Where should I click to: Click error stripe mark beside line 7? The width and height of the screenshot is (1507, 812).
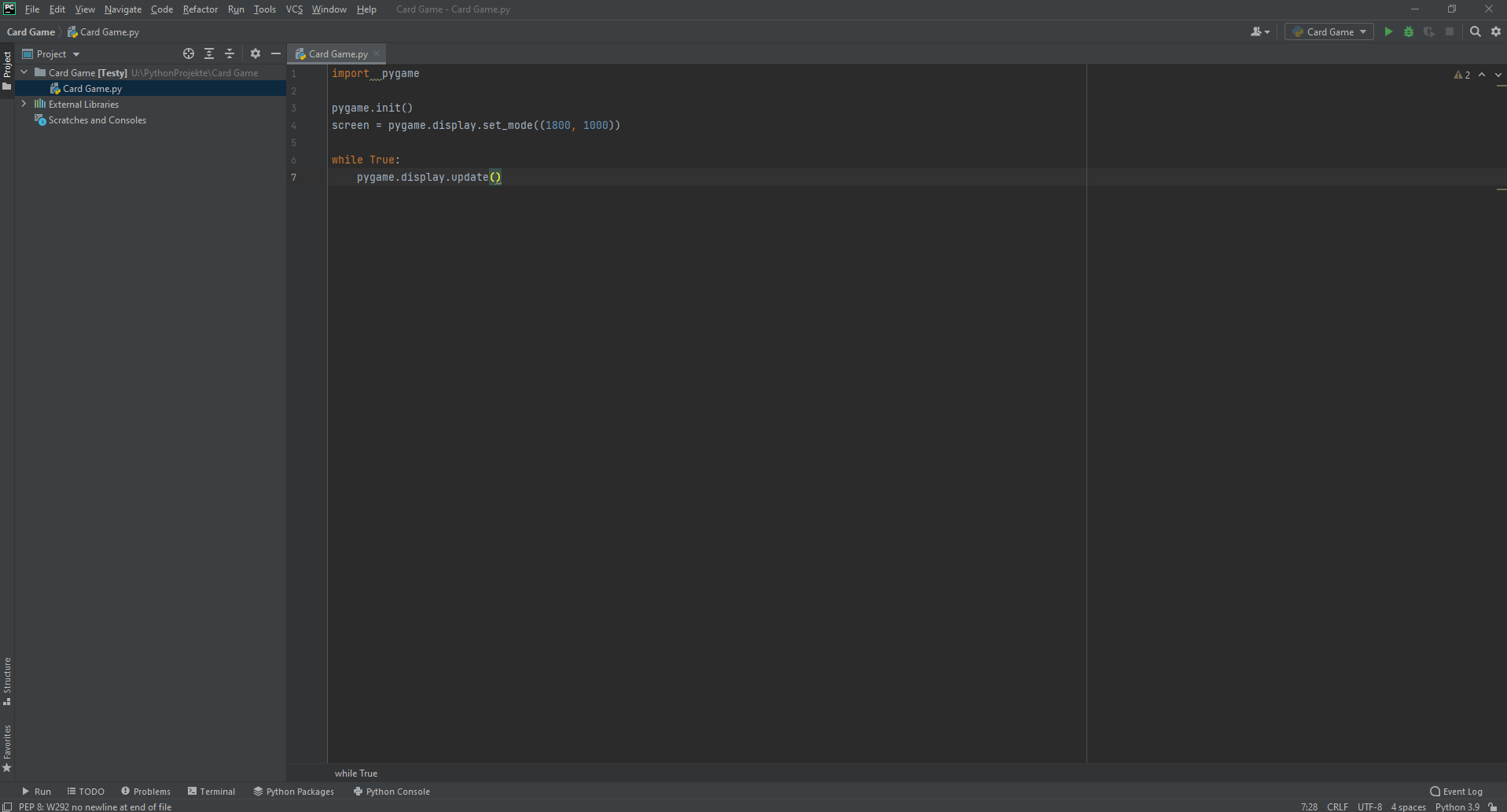(x=1501, y=189)
